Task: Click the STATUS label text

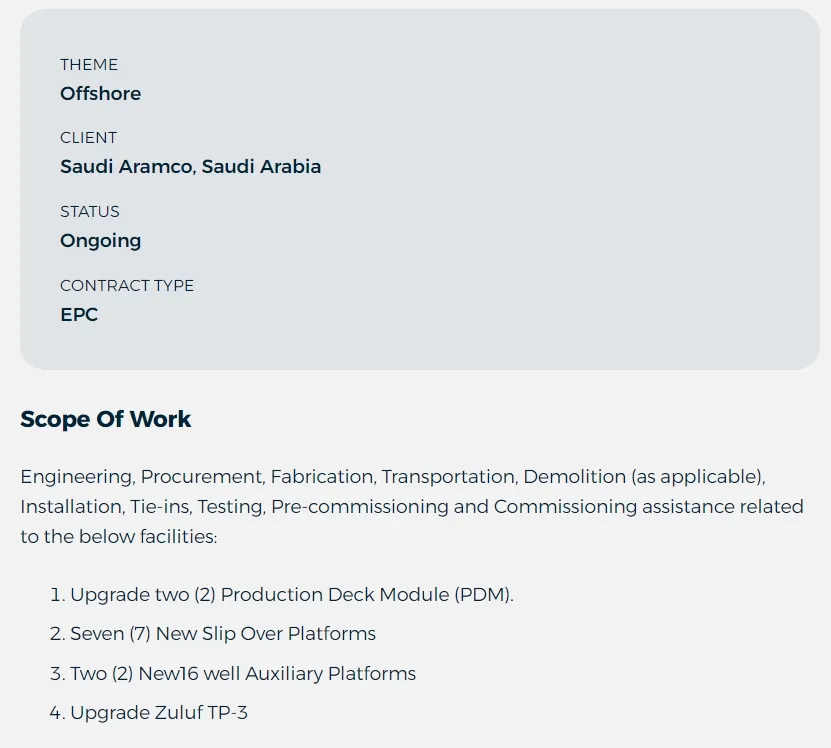Action: (x=90, y=212)
